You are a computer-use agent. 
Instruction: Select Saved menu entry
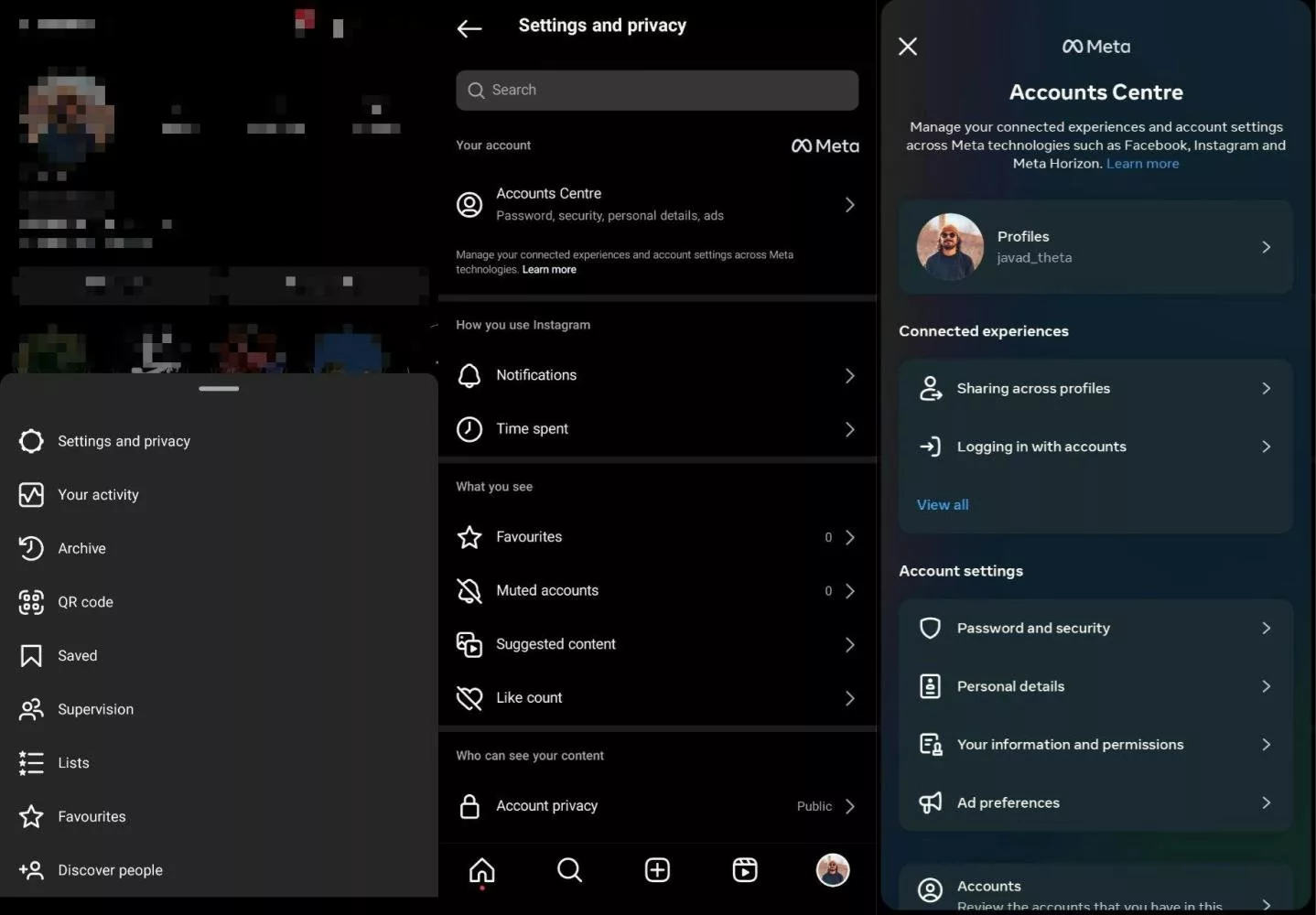(x=219, y=656)
